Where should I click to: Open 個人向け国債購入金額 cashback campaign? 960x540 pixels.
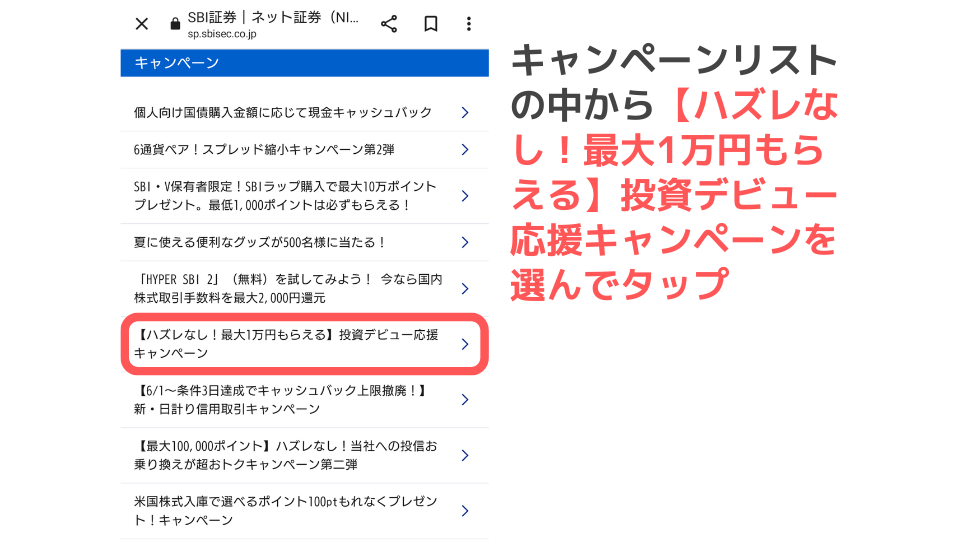tap(304, 113)
